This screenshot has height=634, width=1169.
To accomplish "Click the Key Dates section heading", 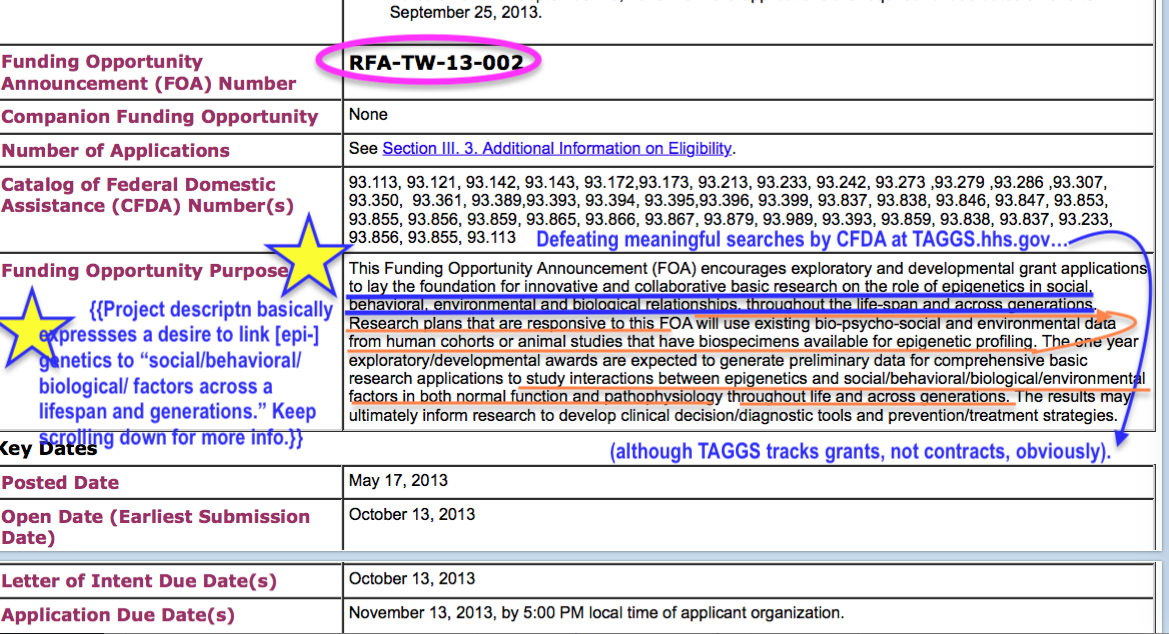I will pyautogui.click(x=48, y=449).
